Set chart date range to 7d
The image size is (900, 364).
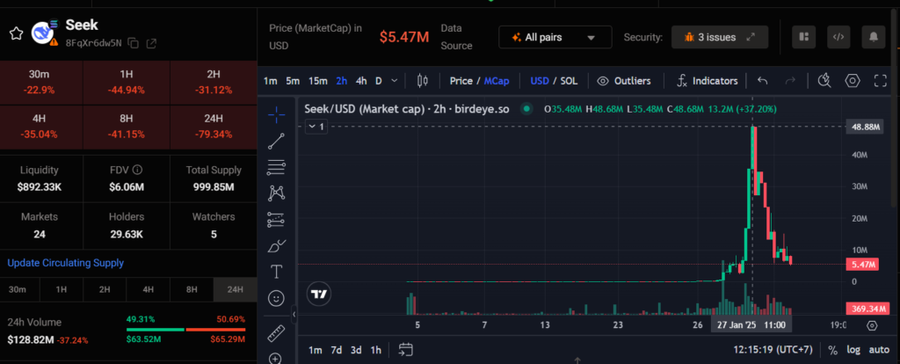click(x=336, y=350)
